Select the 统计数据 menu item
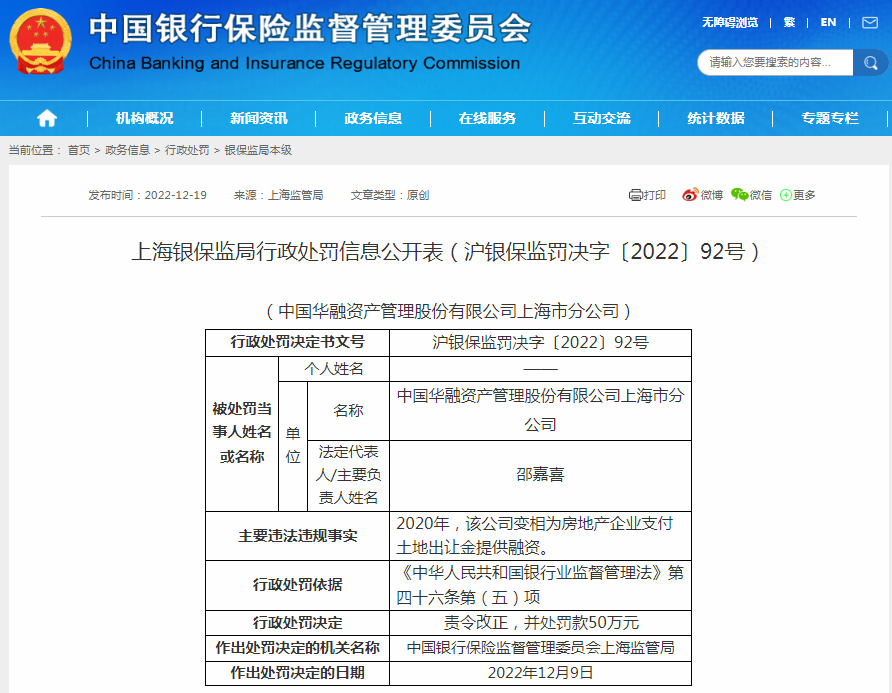Viewport: 892px width, 693px height. [x=715, y=118]
